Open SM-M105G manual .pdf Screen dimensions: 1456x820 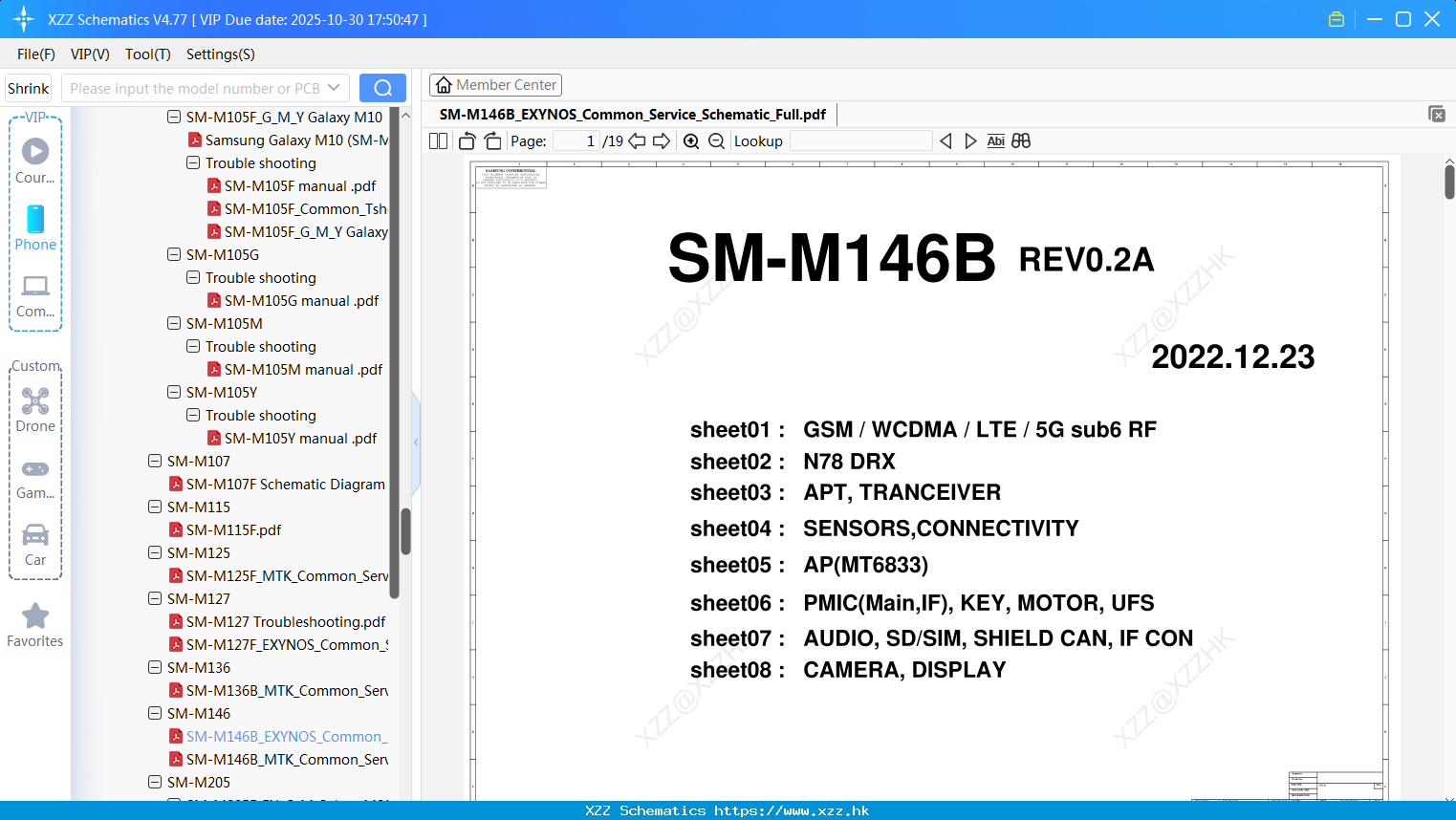301,301
